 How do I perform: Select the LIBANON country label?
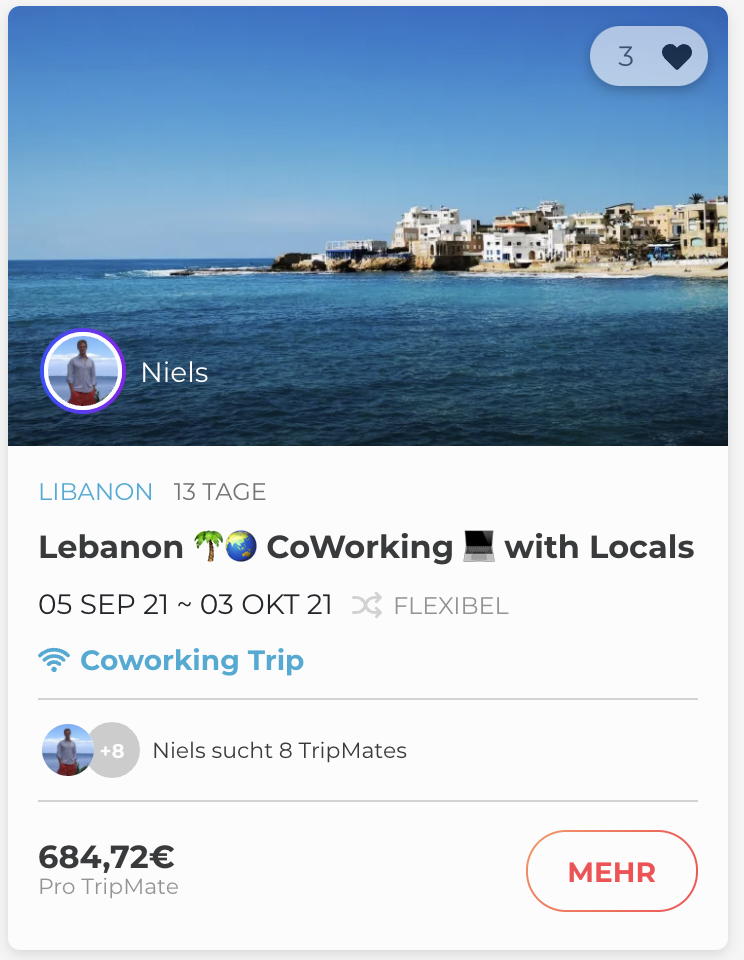(96, 492)
